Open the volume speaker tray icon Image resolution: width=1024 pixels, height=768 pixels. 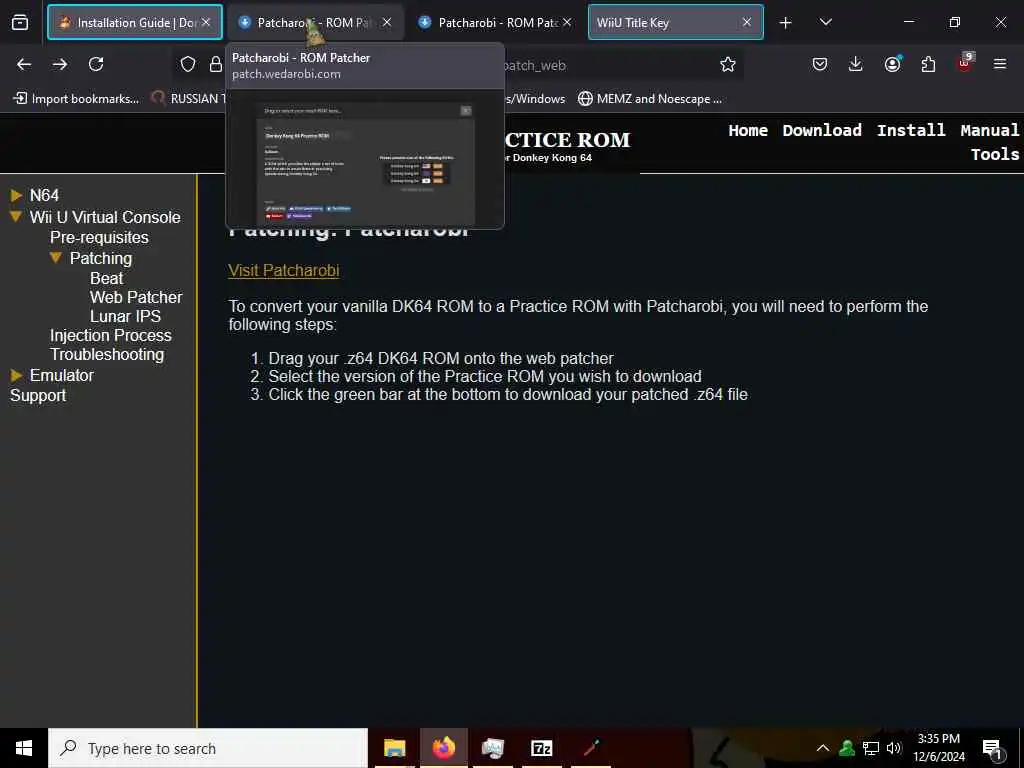point(893,748)
